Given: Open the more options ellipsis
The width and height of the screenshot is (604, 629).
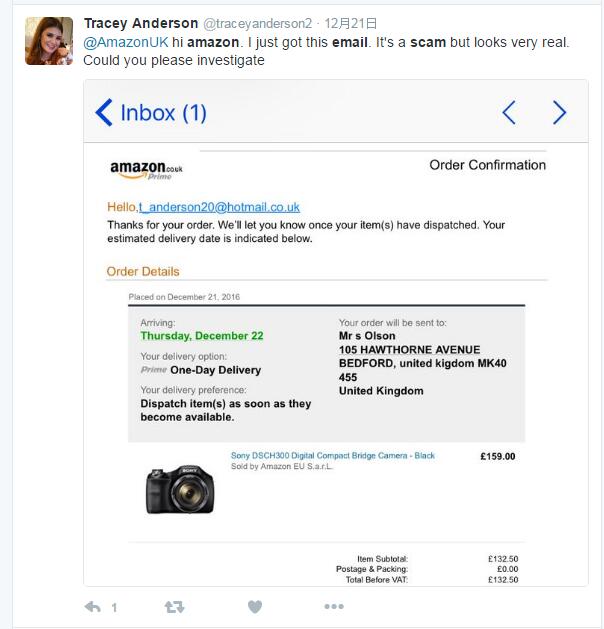Looking at the screenshot, I should tap(334, 606).
